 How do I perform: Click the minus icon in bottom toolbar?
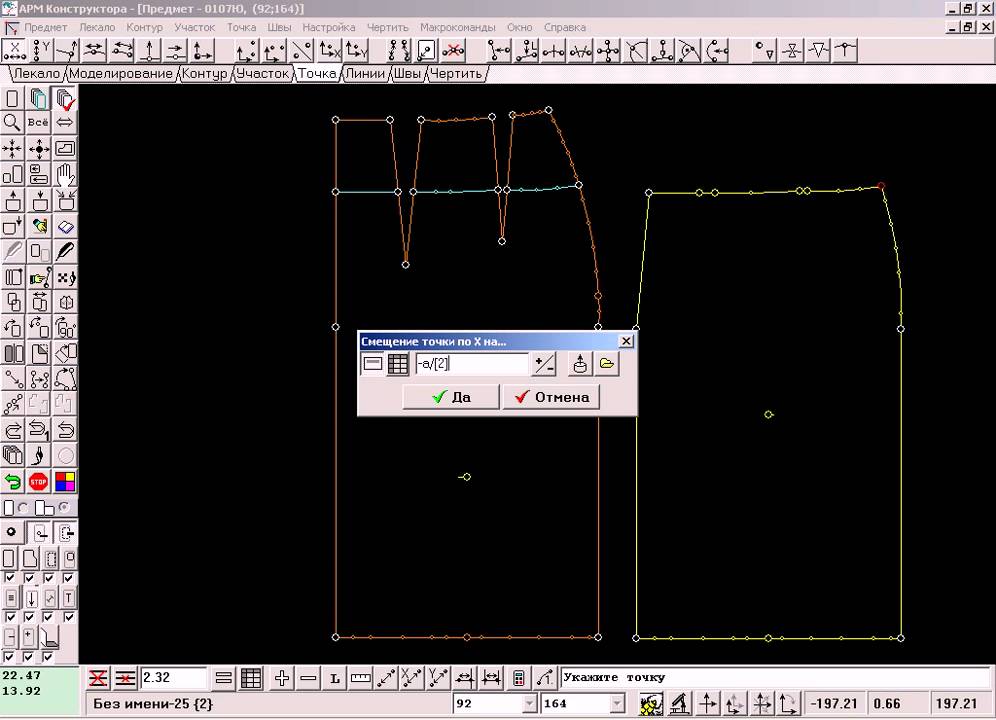point(308,678)
